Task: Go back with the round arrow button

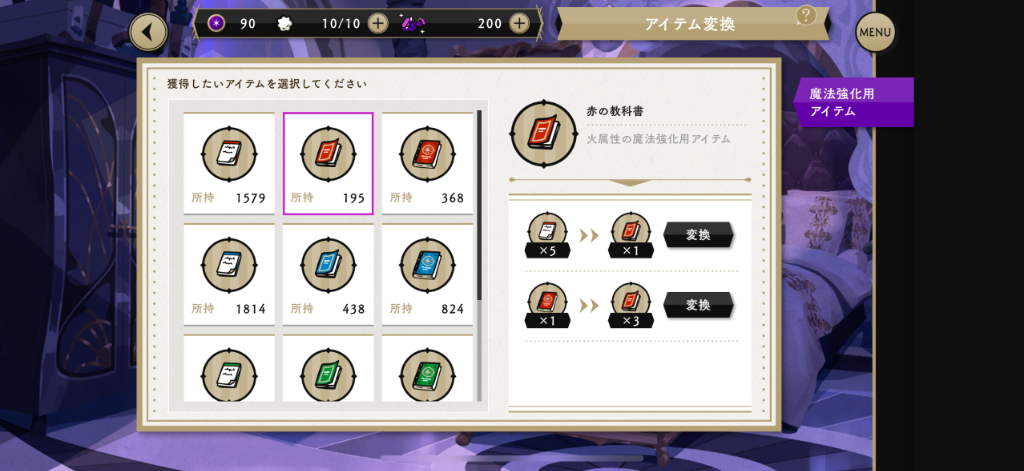Action: pyautogui.click(x=148, y=32)
